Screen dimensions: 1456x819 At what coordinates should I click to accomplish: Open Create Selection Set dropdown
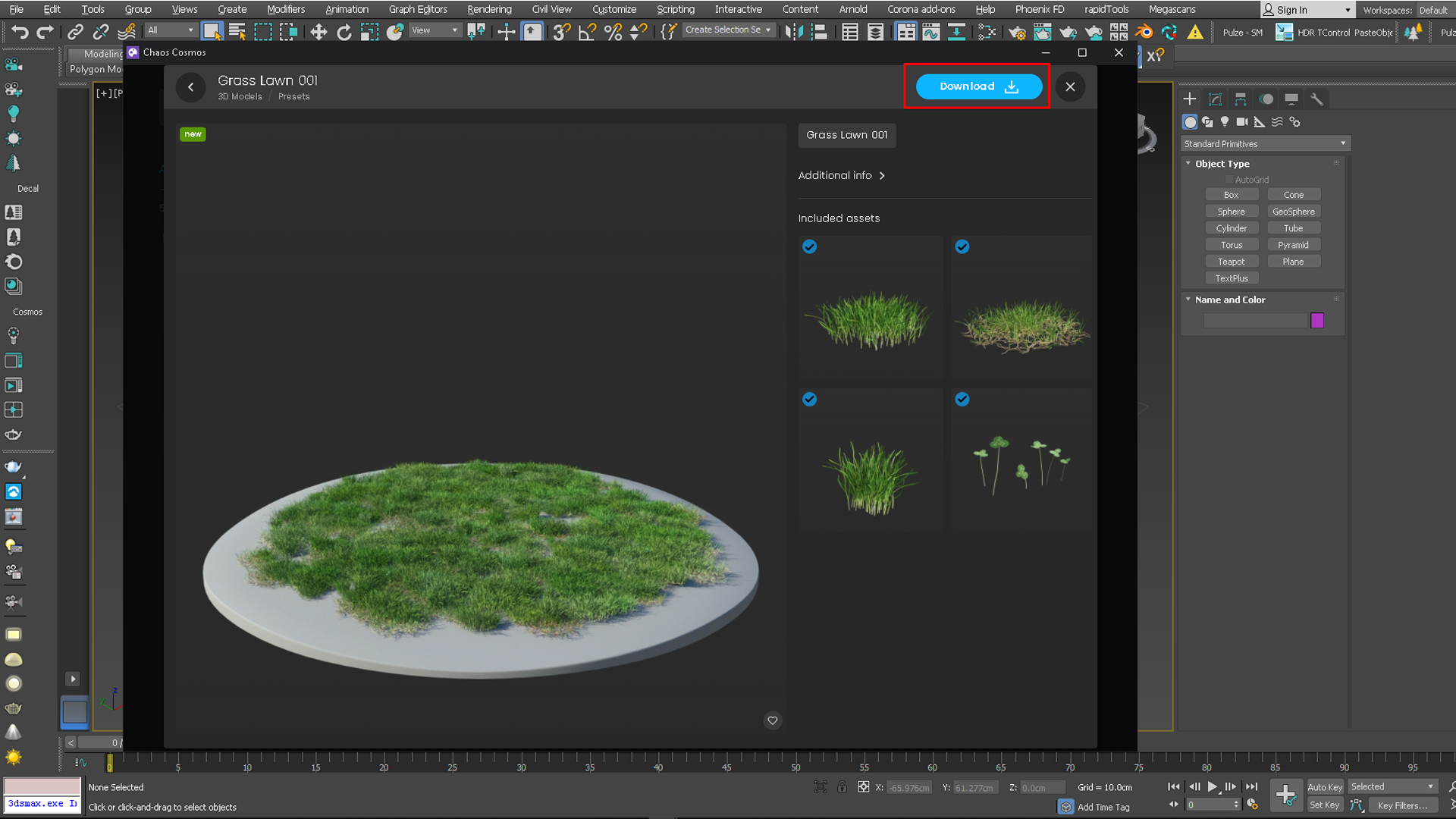(x=728, y=30)
